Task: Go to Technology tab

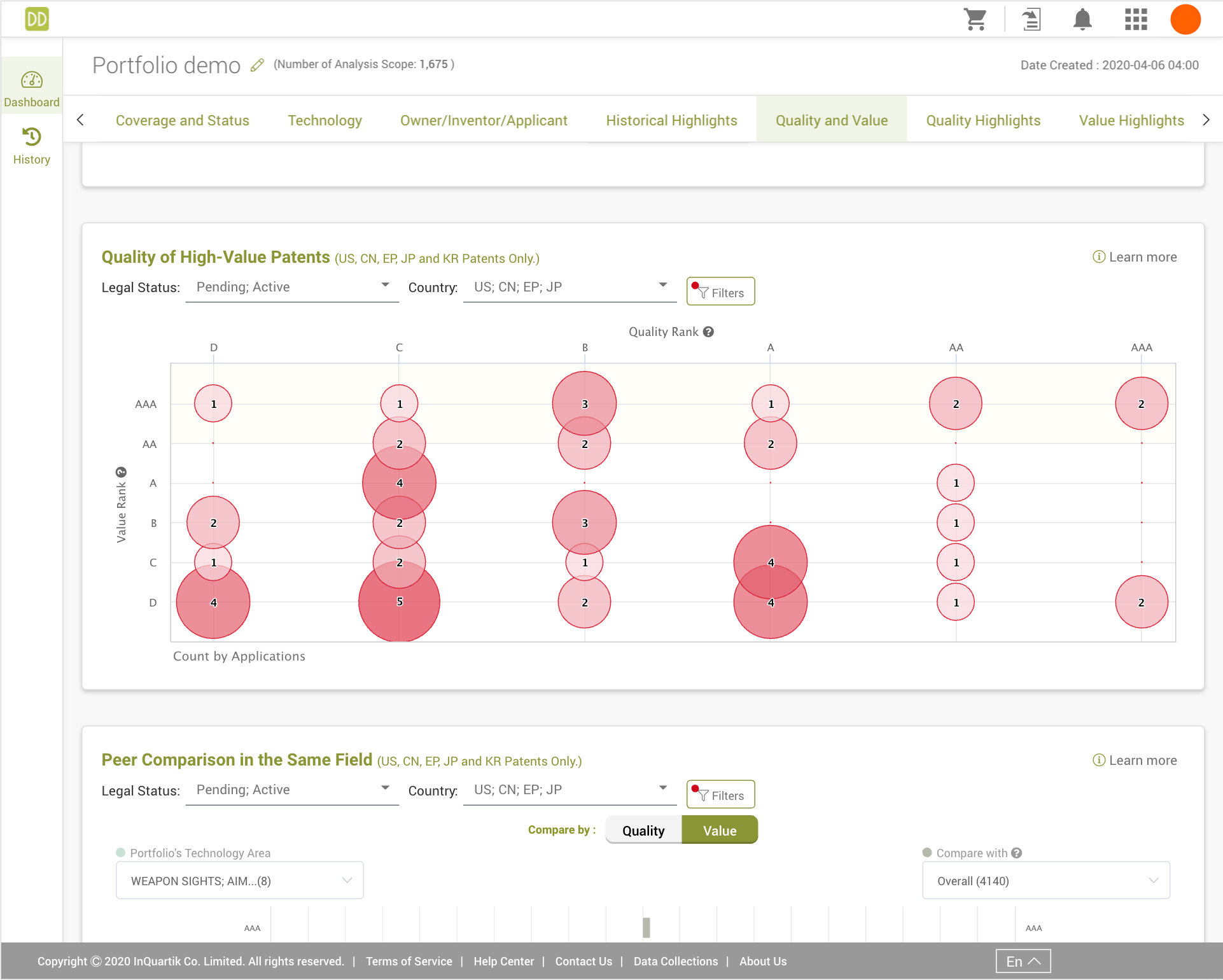Action: point(325,120)
